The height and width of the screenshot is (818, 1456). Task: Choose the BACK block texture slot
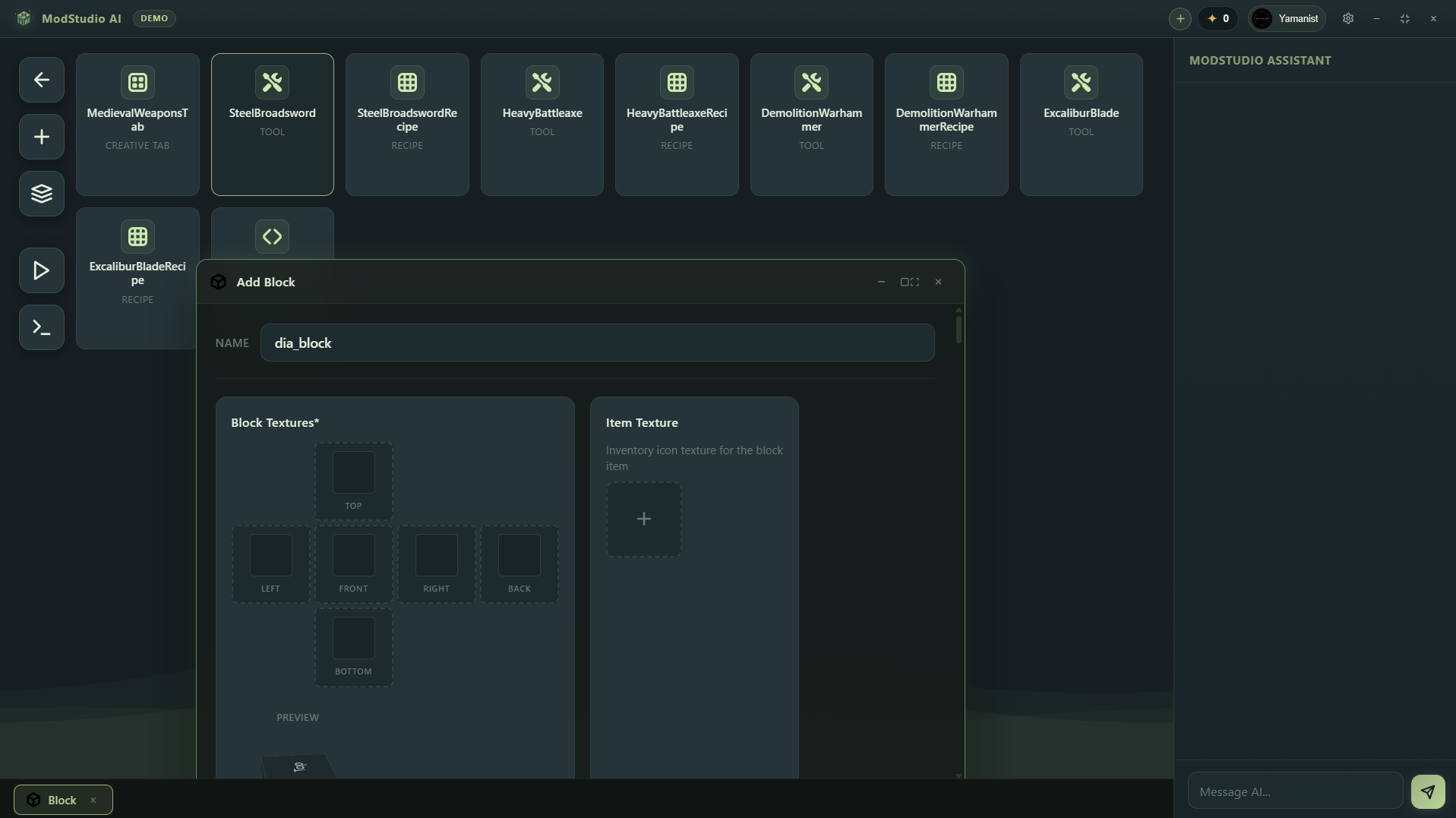(520, 564)
